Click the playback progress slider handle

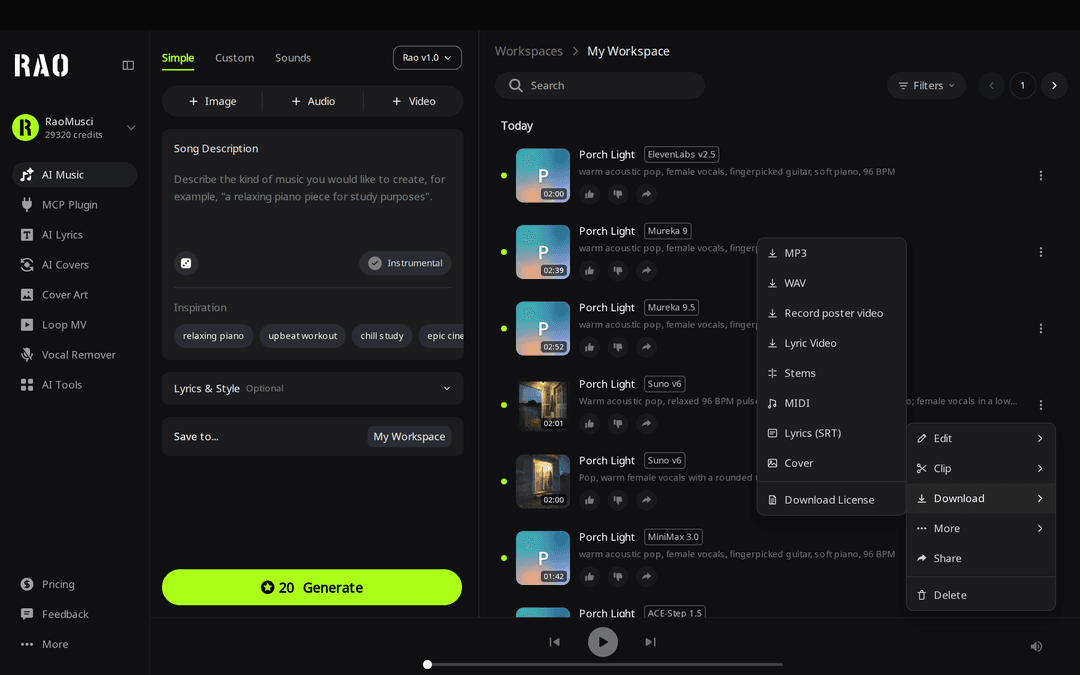pyautogui.click(x=428, y=665)
